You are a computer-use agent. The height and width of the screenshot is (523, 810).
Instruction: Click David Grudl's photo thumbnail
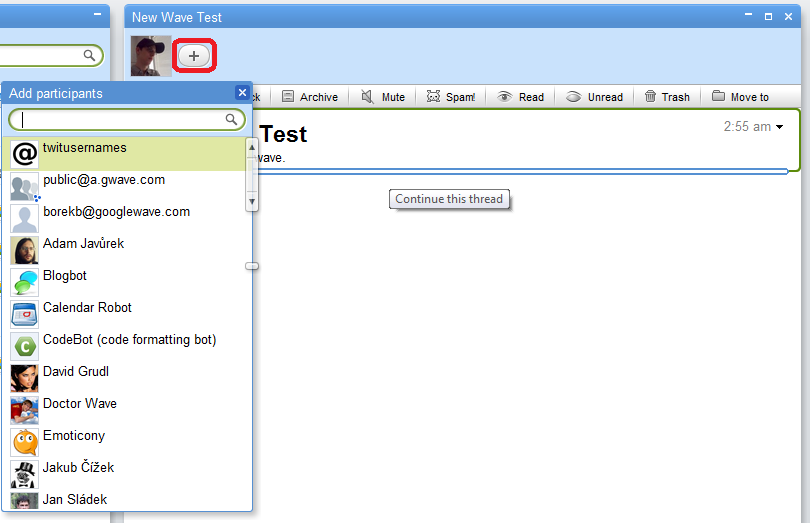point(24,379)
